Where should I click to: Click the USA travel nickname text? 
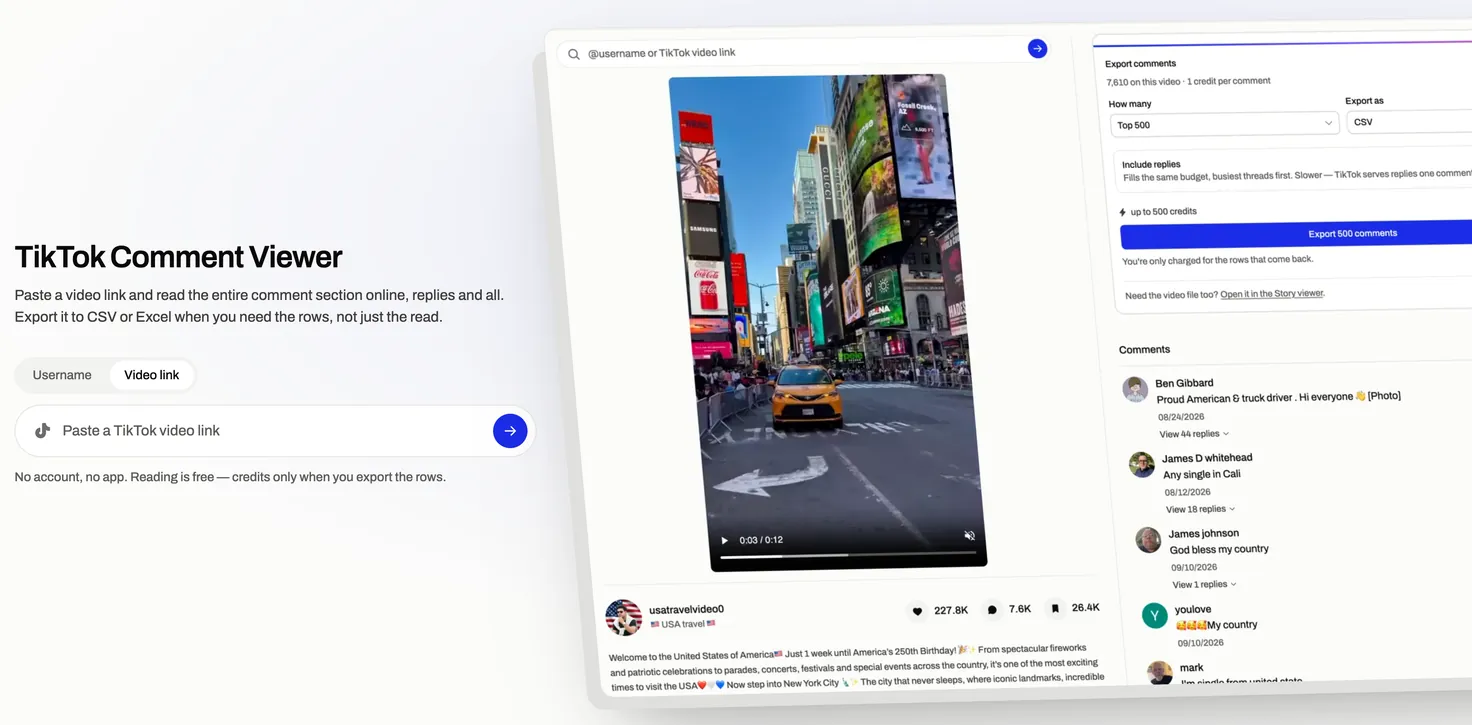pyautogui.click(x=683, y=624)
